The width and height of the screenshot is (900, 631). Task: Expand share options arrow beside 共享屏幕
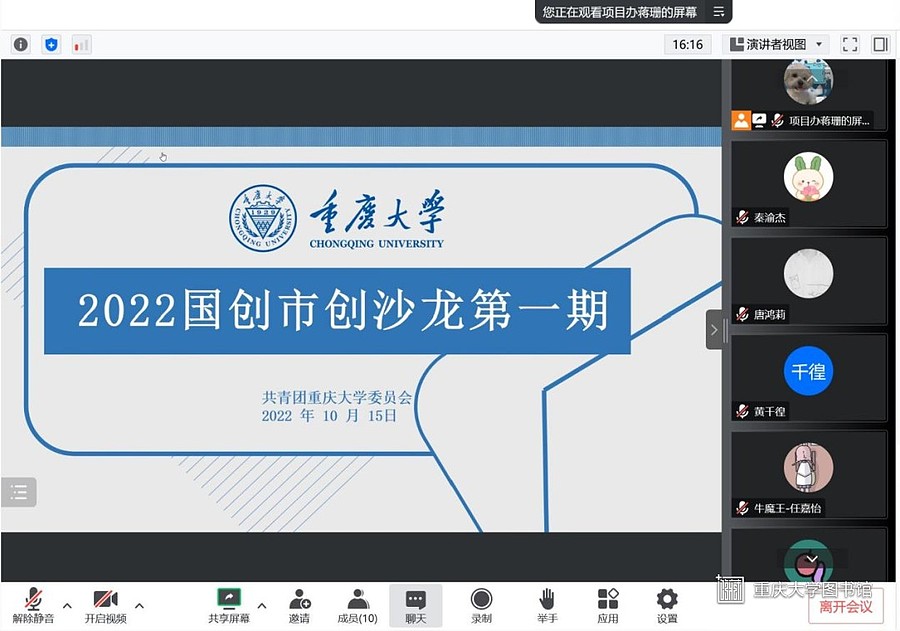262,606
